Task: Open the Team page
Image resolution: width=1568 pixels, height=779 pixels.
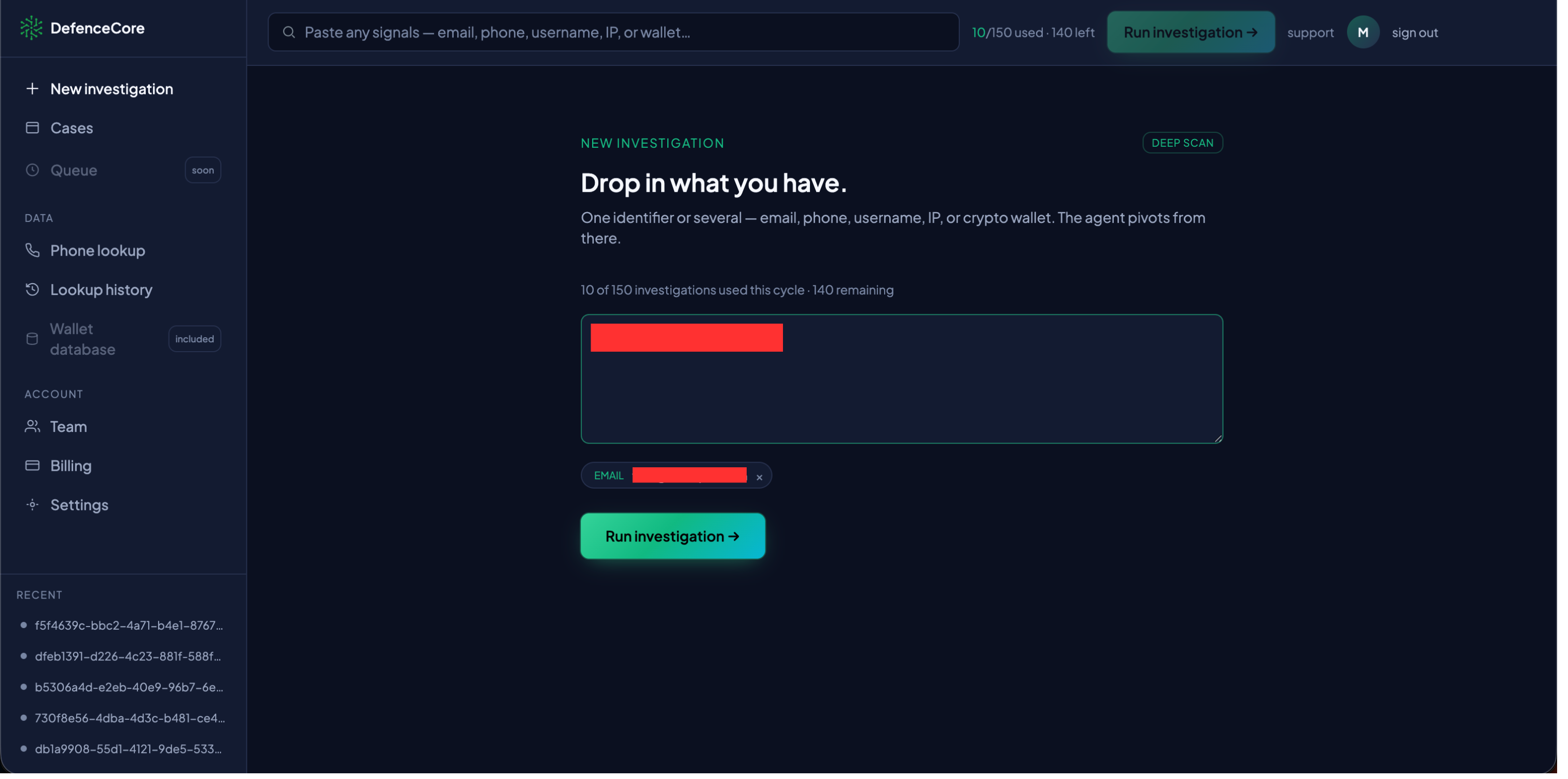Action: click(x=124, y=429)
